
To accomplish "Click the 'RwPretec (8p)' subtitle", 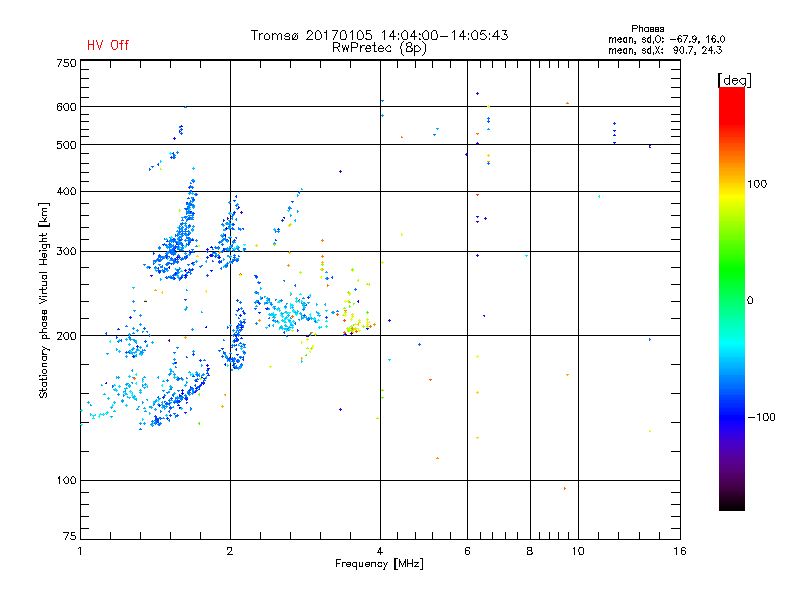I will pyautogui.click(x=379, y=48).
